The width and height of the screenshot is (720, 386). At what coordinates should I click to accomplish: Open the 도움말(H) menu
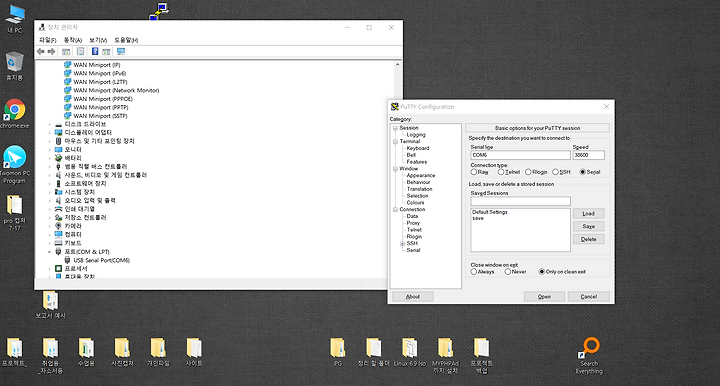pyautogui.click(x=126, y=40)
